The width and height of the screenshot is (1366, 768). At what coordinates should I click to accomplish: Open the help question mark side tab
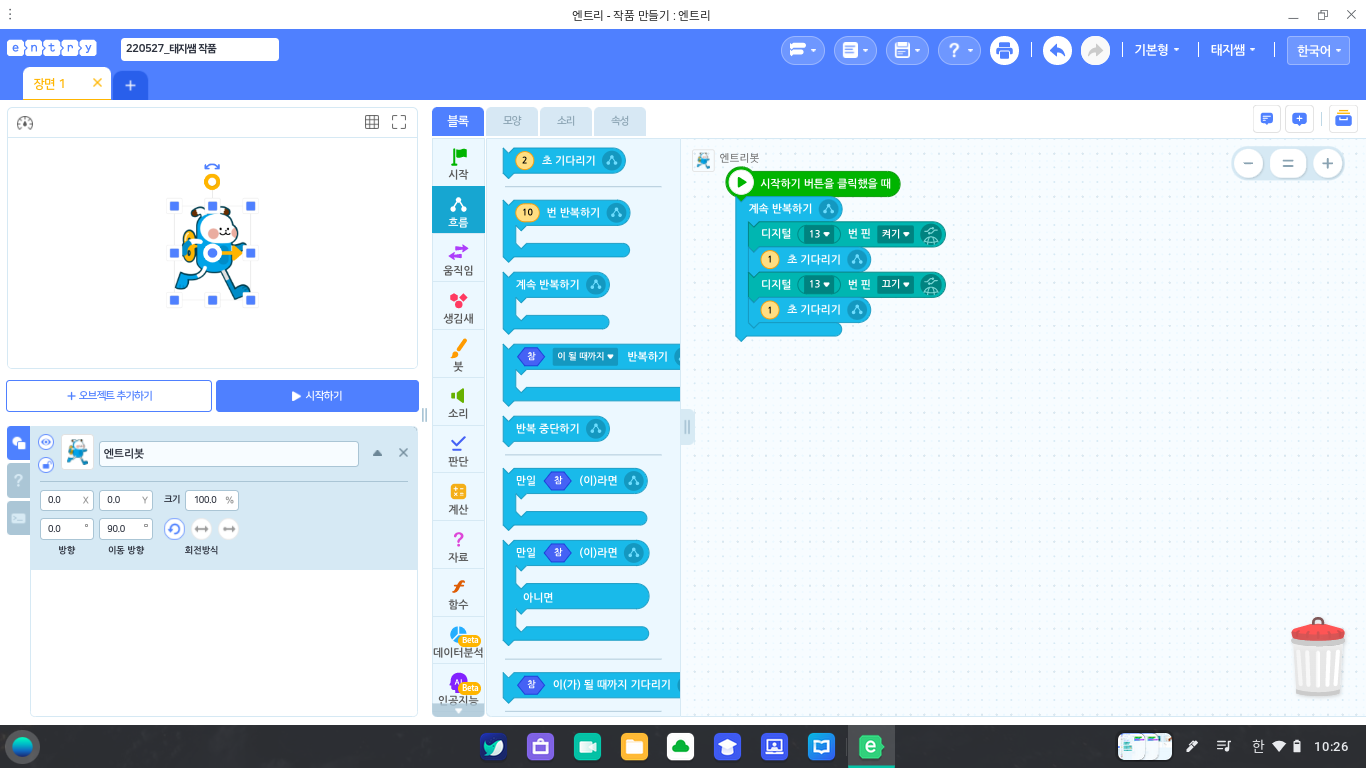[18, 481]
